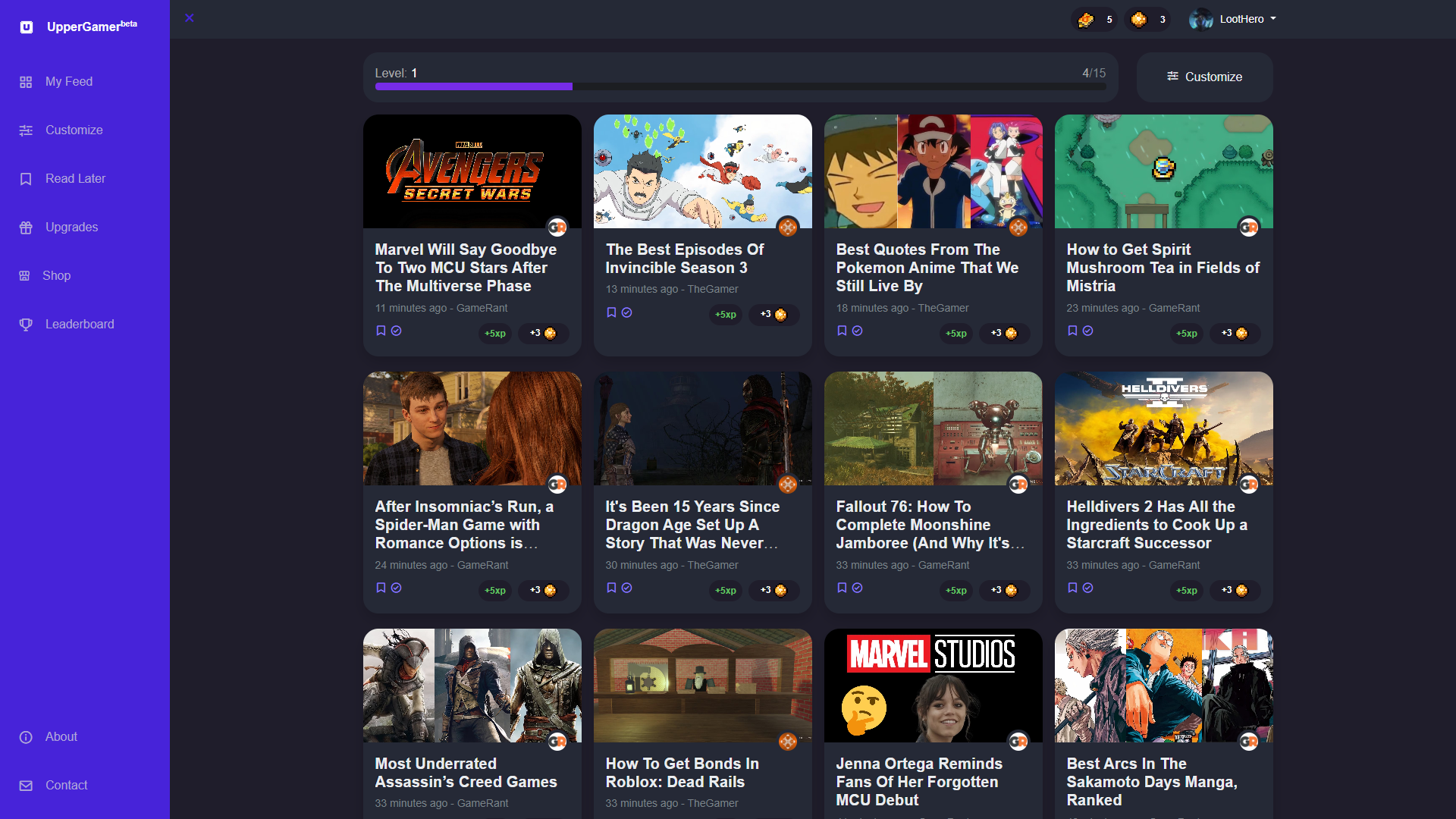Click GameRant source icon on Assassin's Creed article
Image resolution: width=1456 pixels, height=819 pixels.
[557, 741]
